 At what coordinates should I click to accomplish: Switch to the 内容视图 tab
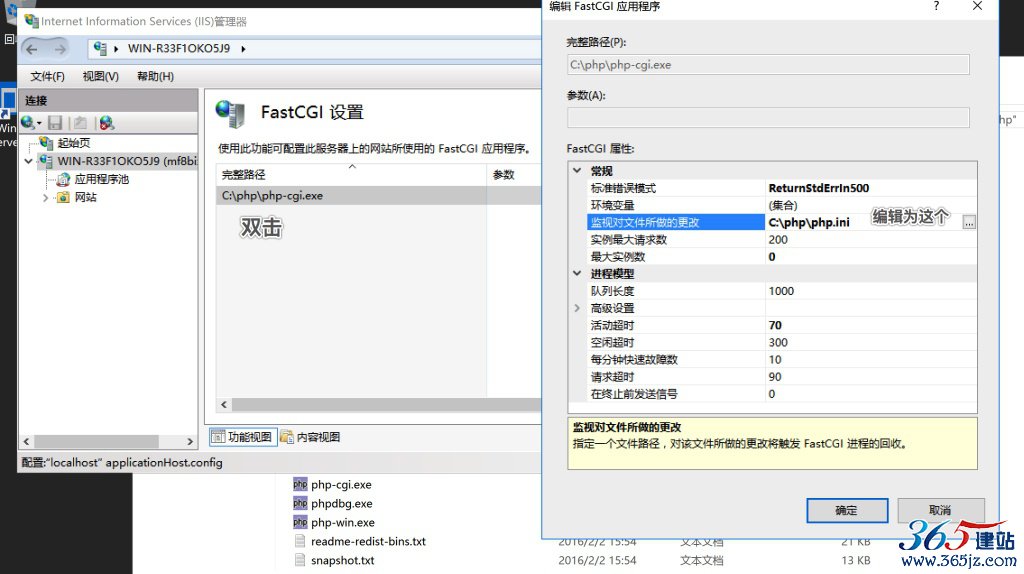(310, 437)
